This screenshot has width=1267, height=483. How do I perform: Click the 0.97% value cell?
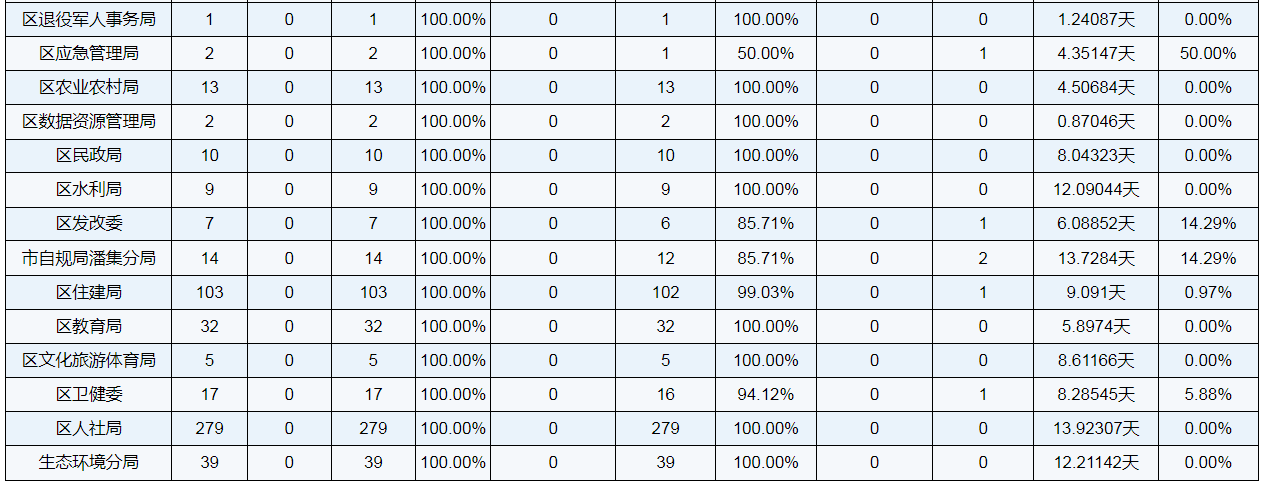pyautogui.click(x=1207, y=292)
